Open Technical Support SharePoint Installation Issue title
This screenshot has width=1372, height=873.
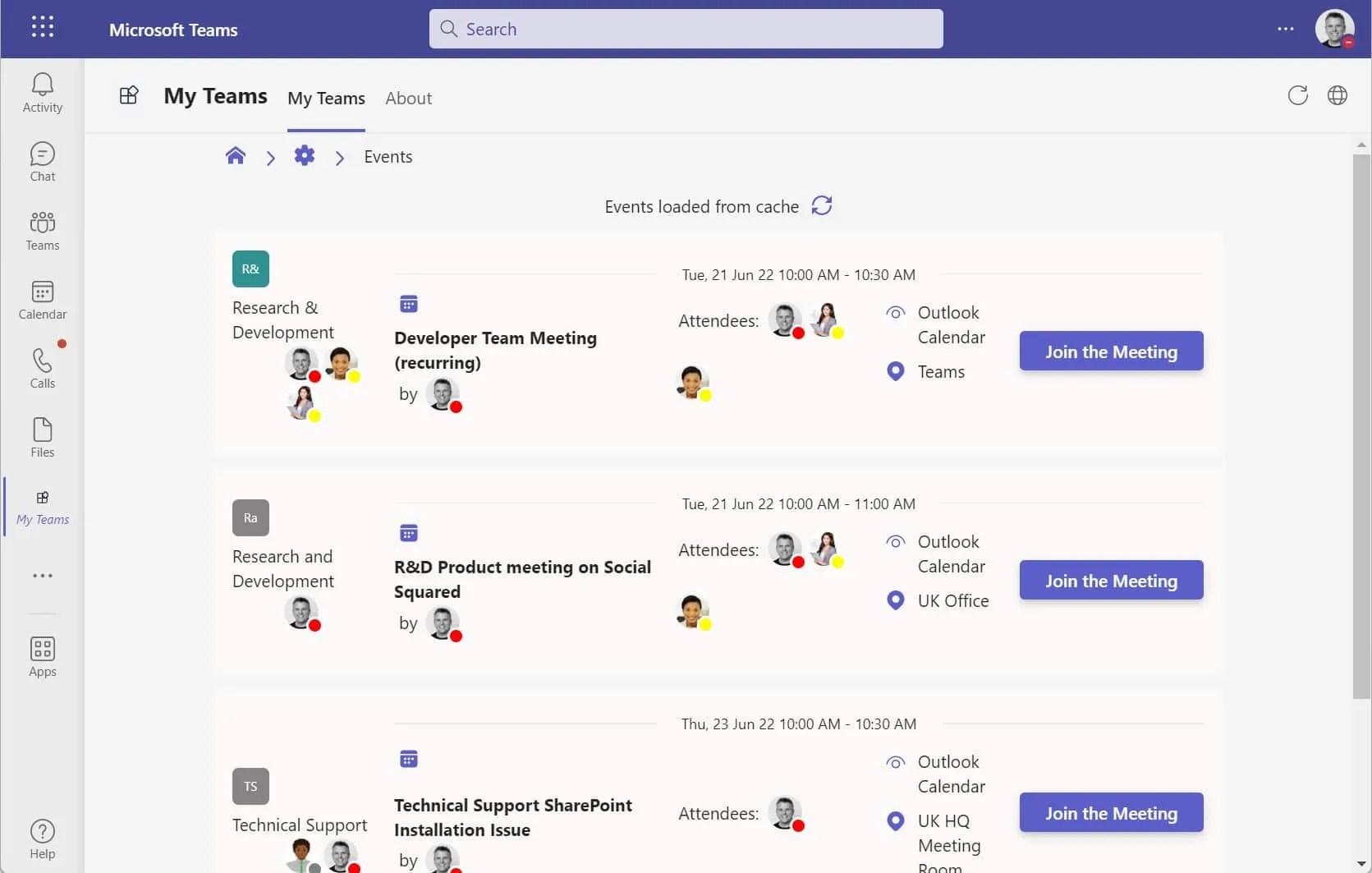coord(513,817)
